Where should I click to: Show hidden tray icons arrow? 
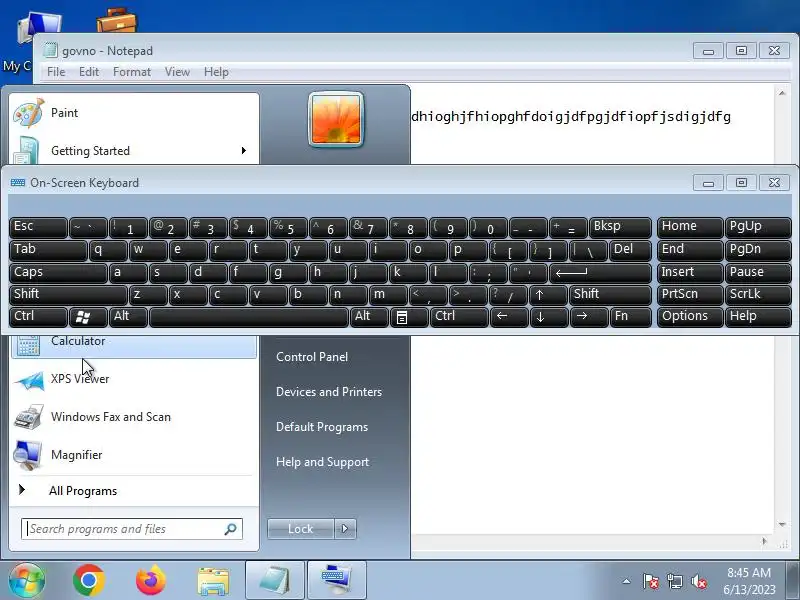coord(627,581)
